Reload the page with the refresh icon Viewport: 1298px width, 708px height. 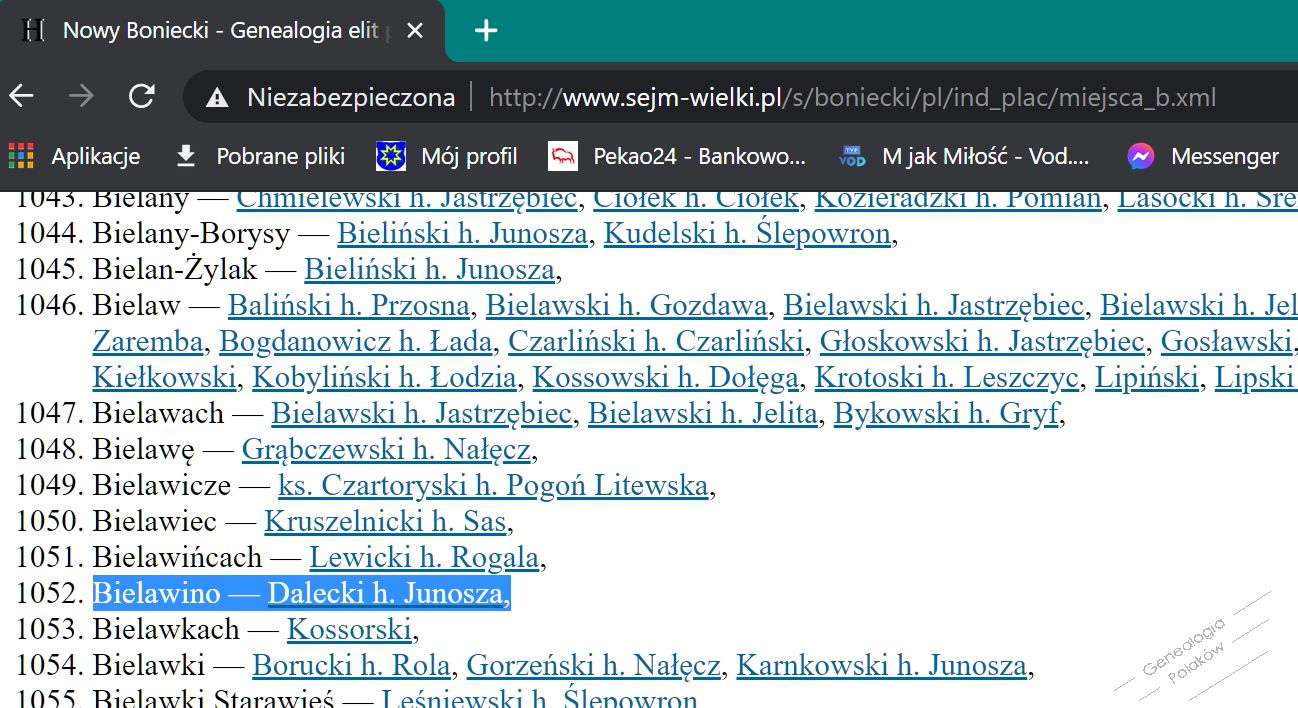click(x=142, y=97)
